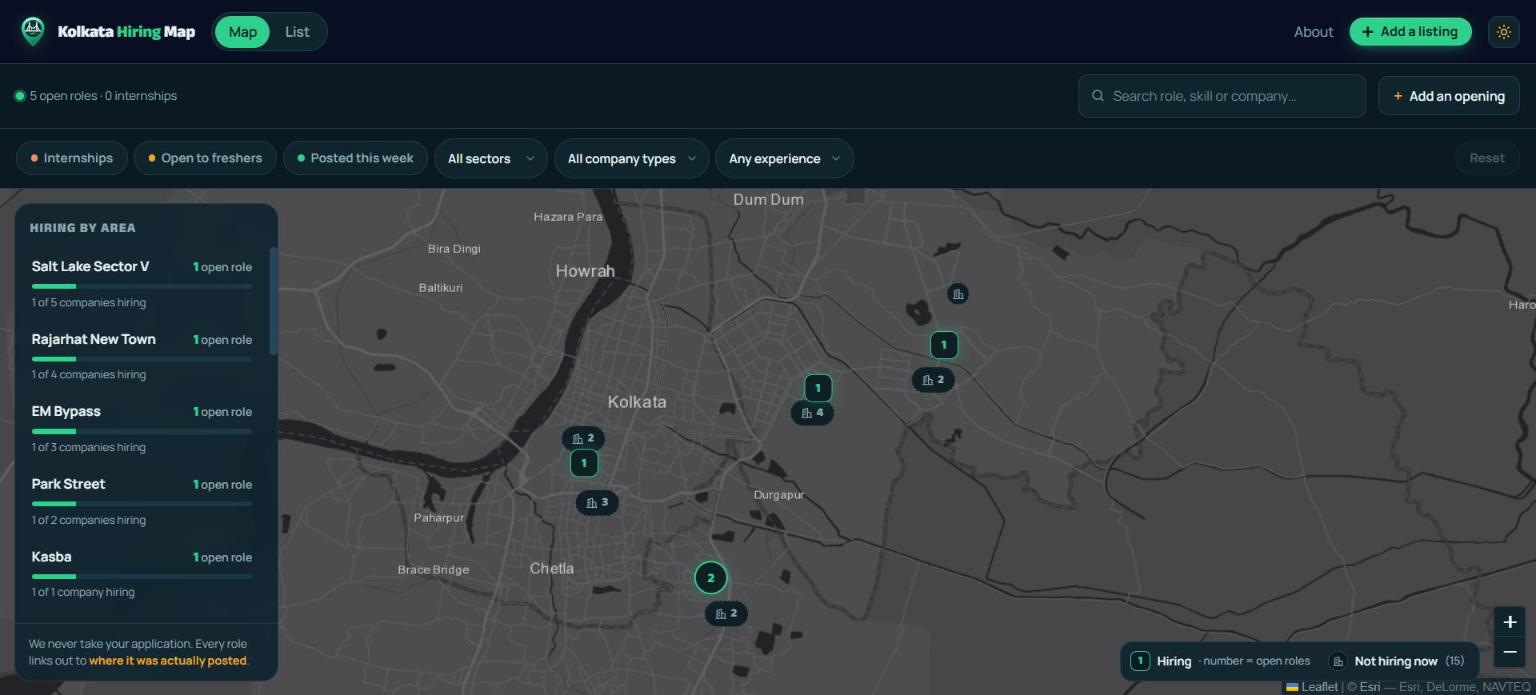Select Kasba area row

click(x=142, y=574)
